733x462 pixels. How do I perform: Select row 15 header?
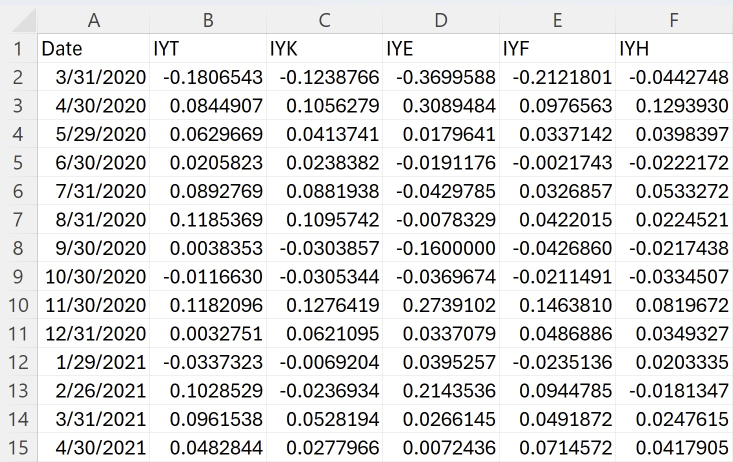click(x=18, y=448)
